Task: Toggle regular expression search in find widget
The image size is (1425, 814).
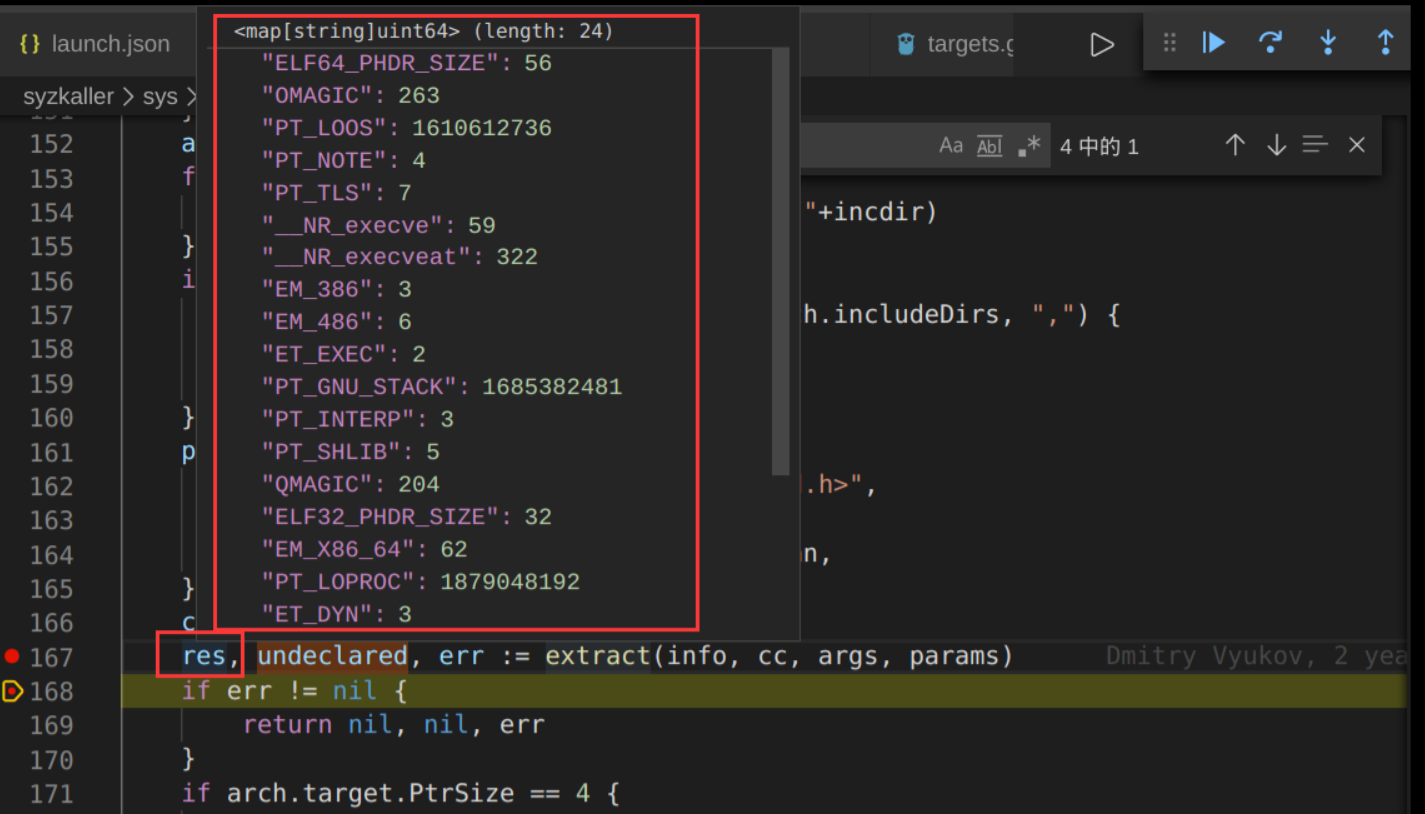Action: pos(1028,146)
